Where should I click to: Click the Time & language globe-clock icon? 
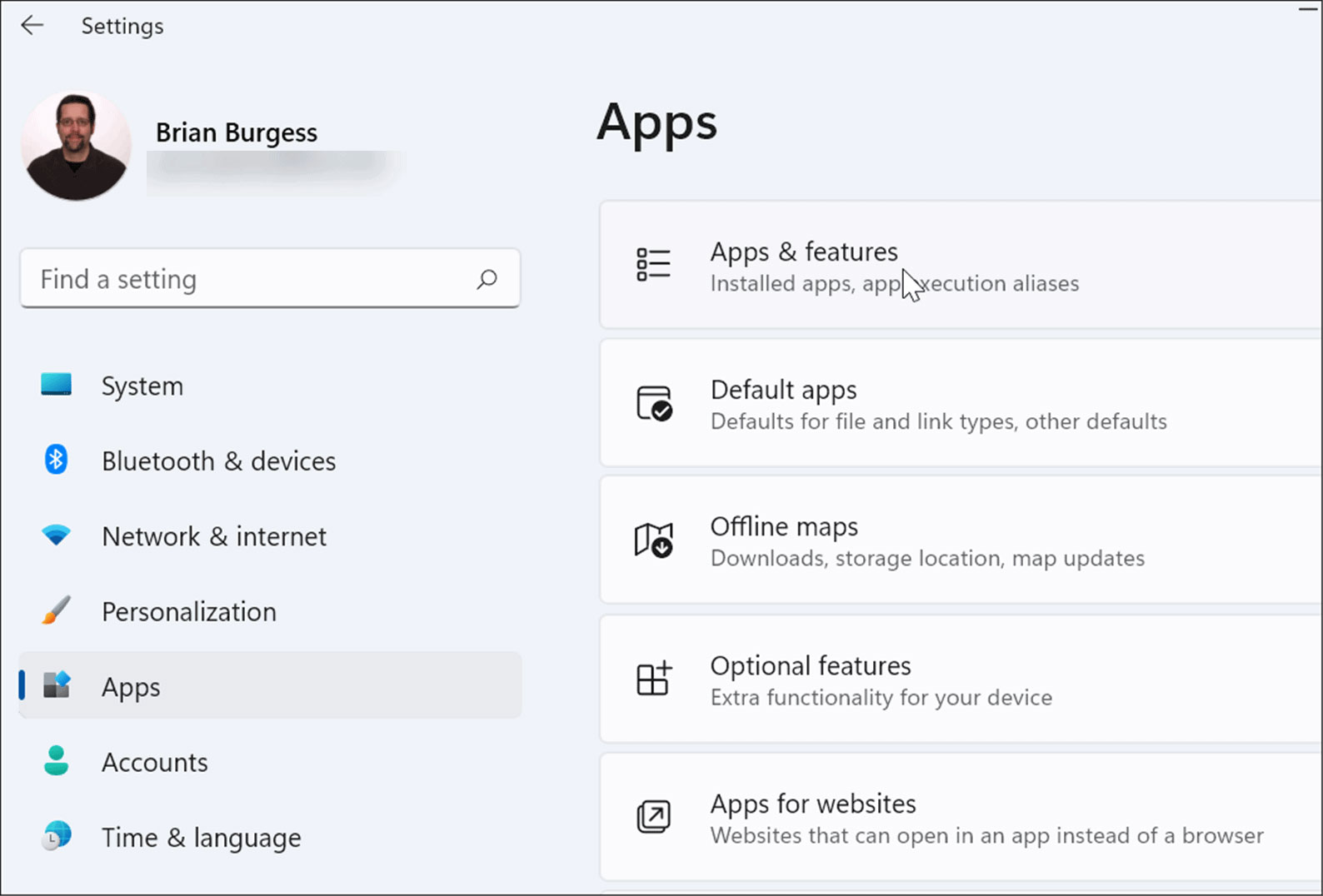(56, 836)
